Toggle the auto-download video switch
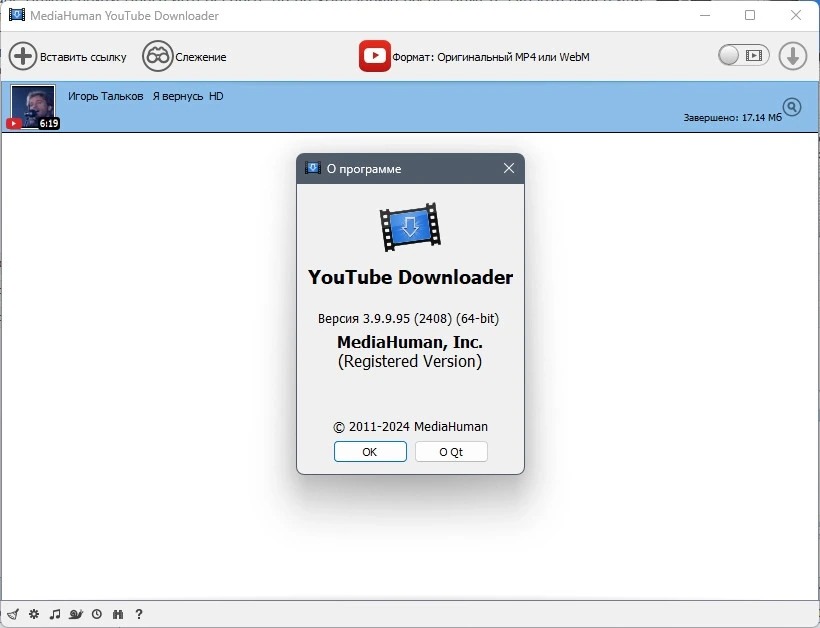Screen dimensions: 820x628 (x=743, y=55)
